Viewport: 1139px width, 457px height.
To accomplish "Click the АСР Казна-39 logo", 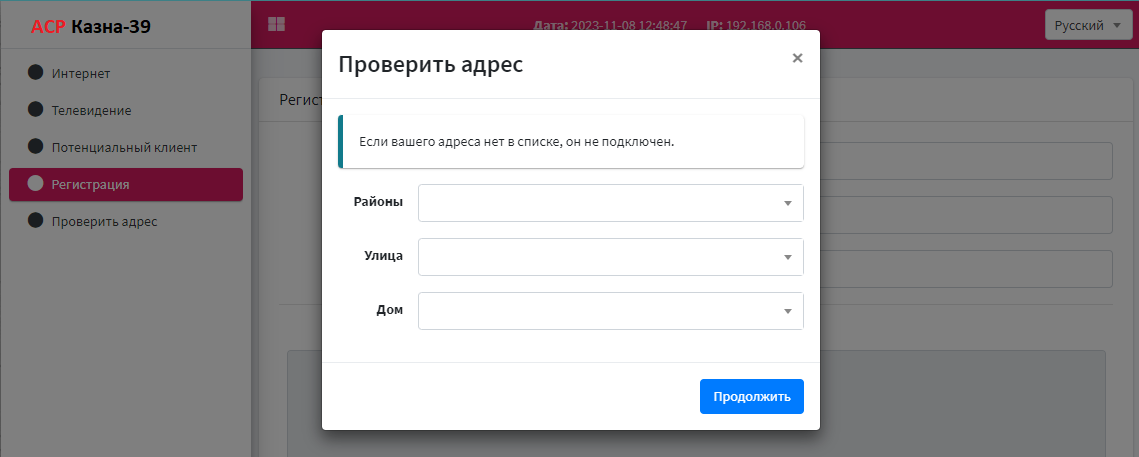I will click(91, 27).
